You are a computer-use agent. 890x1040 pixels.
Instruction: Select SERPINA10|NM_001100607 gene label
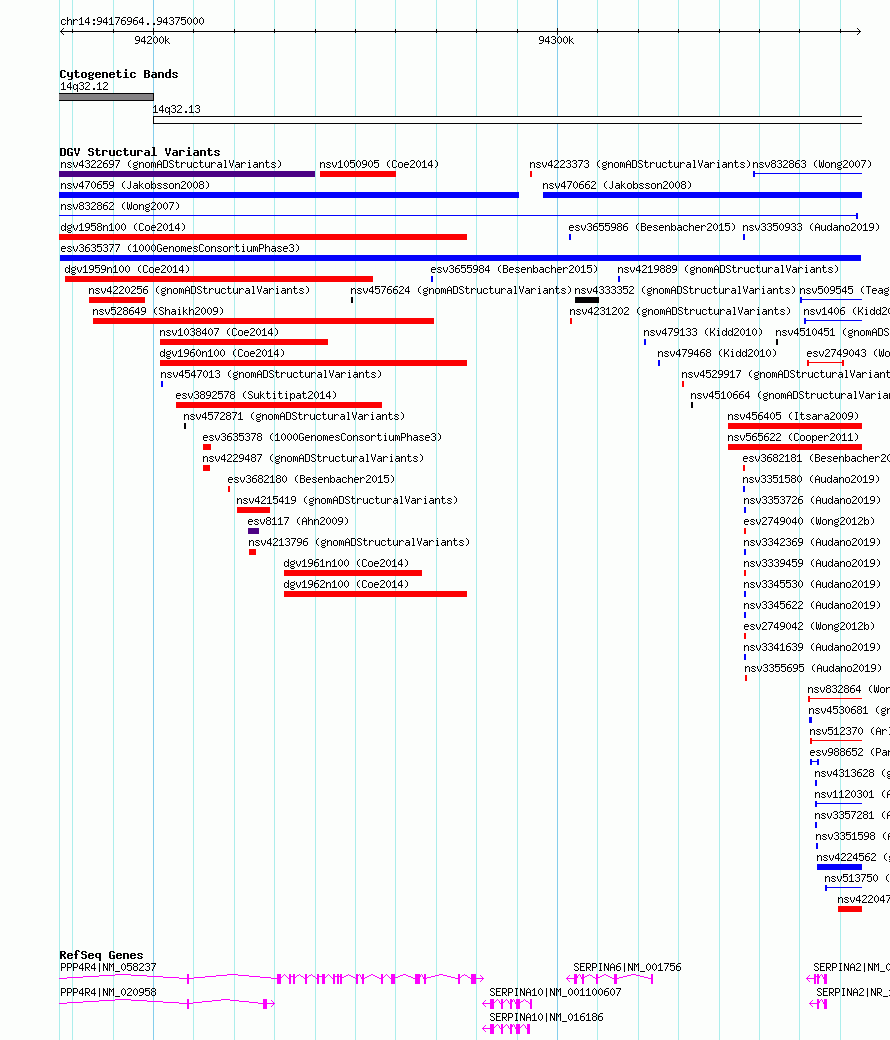(555, 993)
